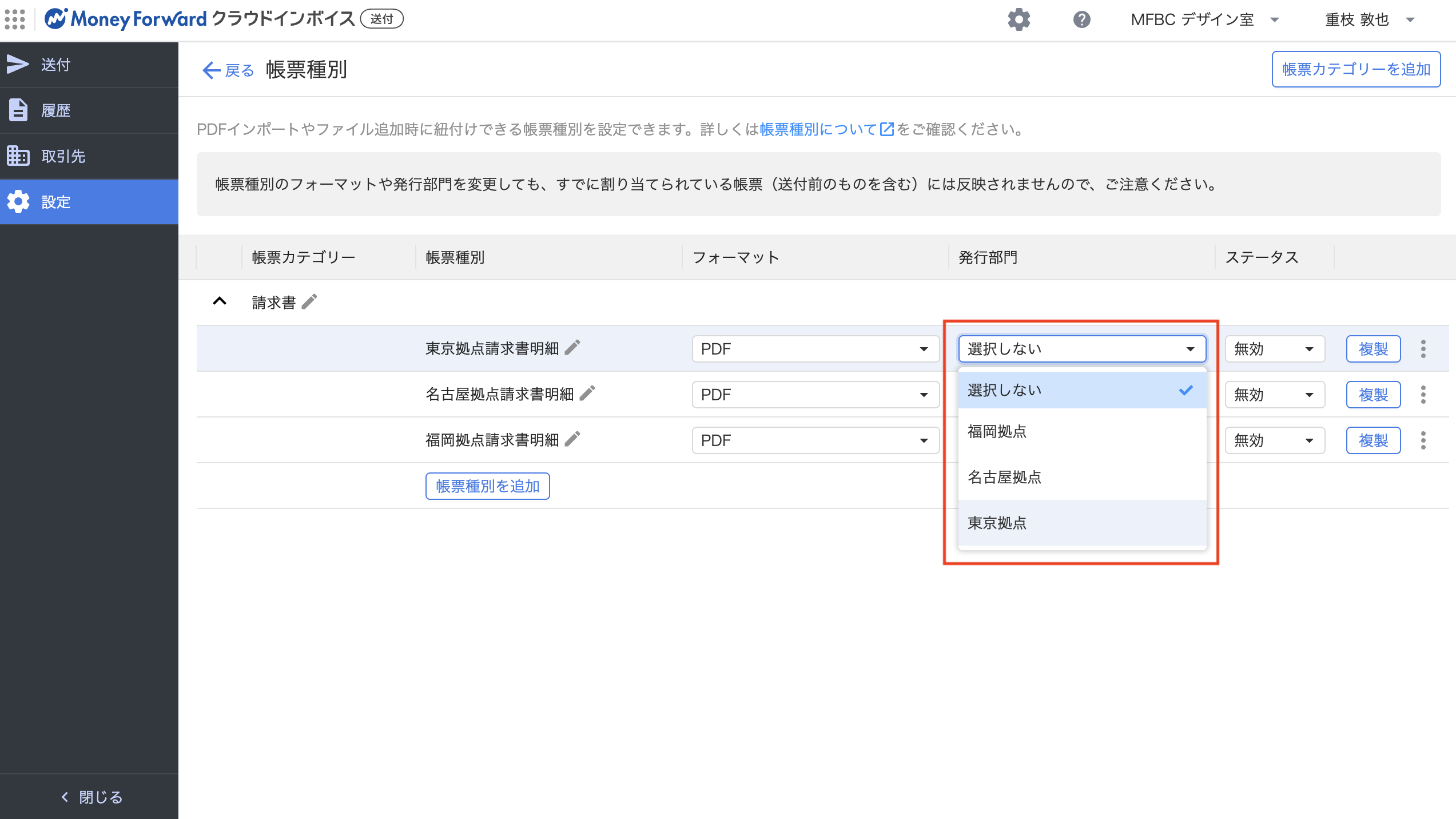Click the 帳票種別を追加 button
This screenshot has height=819, width=1456.
(x=487, y=486)
